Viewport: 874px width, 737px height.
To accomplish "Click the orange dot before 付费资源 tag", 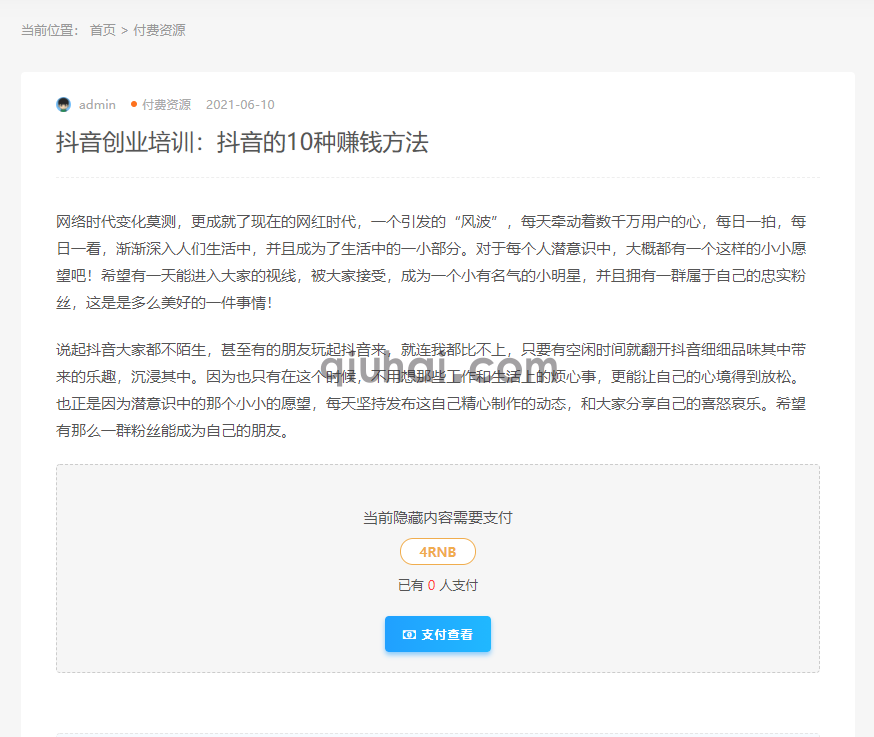I will point(134,104).
